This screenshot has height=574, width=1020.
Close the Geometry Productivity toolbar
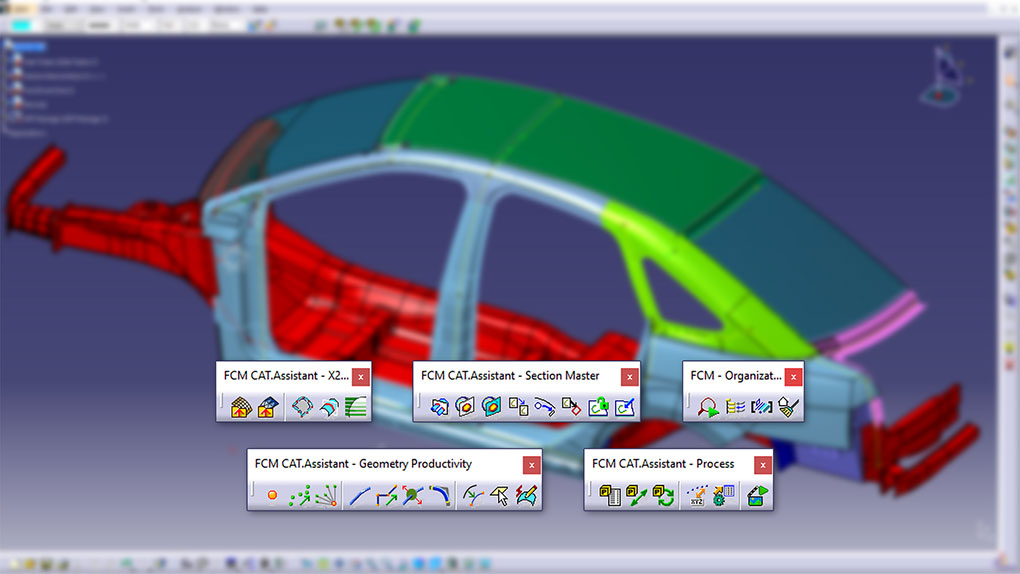(x=532, y=465)
